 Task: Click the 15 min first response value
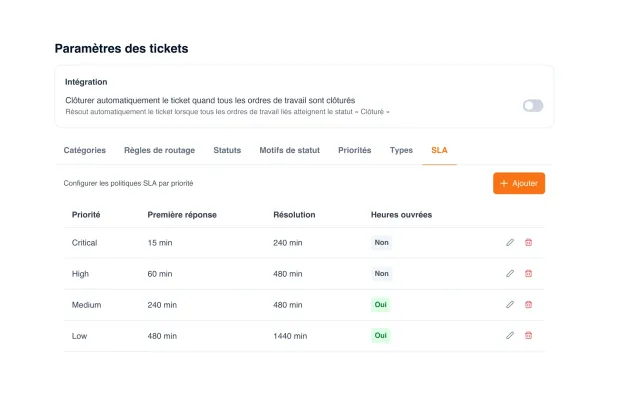click(x=160, y=243)
